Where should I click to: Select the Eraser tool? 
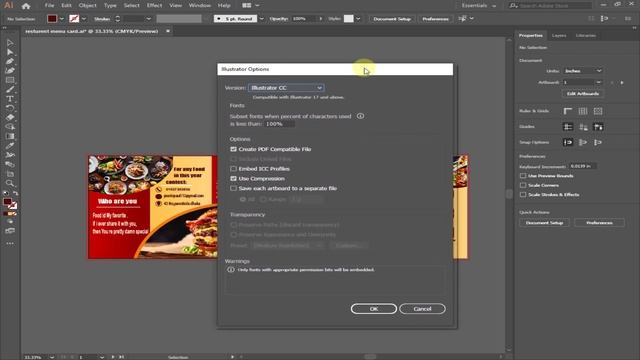tap(10, 118)
